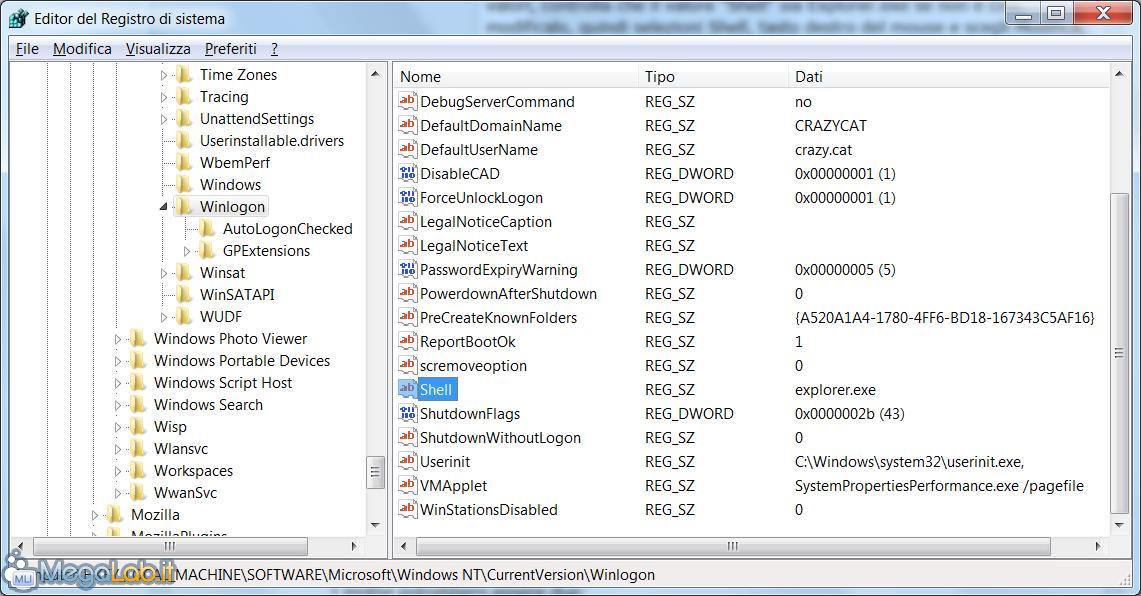Open the Modifica menu
Viewport: 1141px width, 596px height.
click(x=82, y=49)
